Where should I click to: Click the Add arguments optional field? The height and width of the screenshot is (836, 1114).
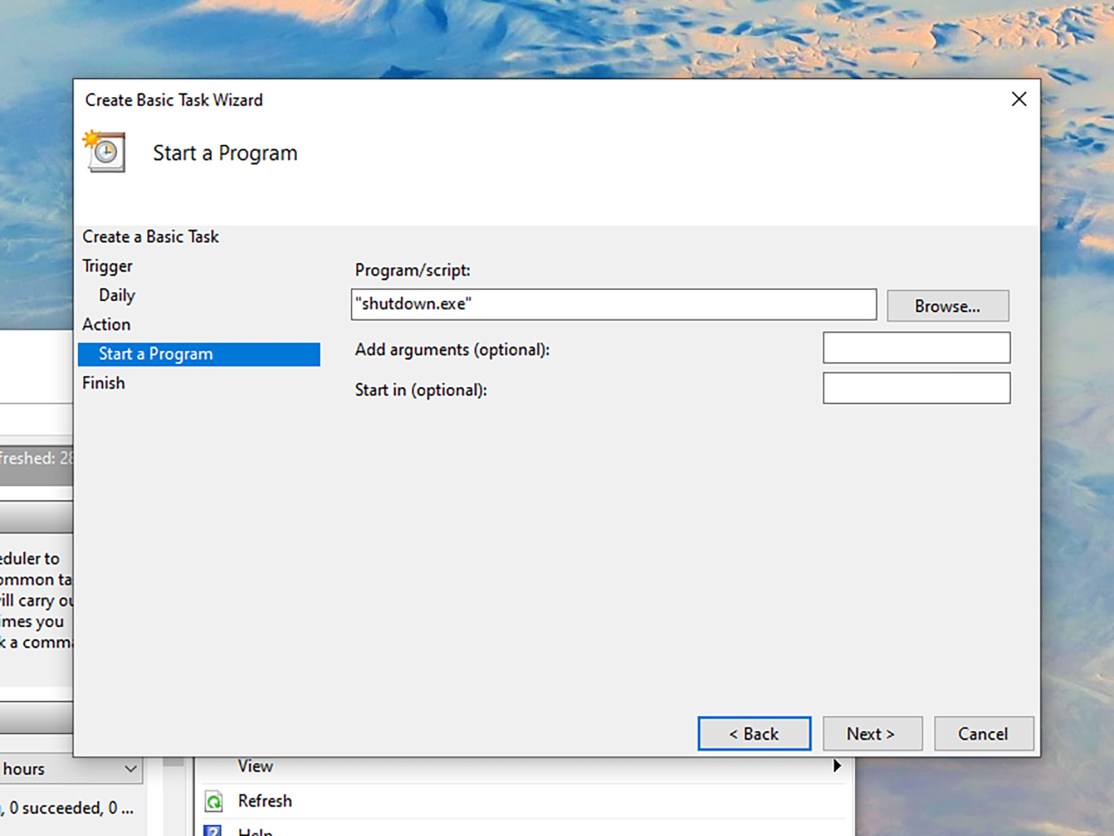click(916, 347)
